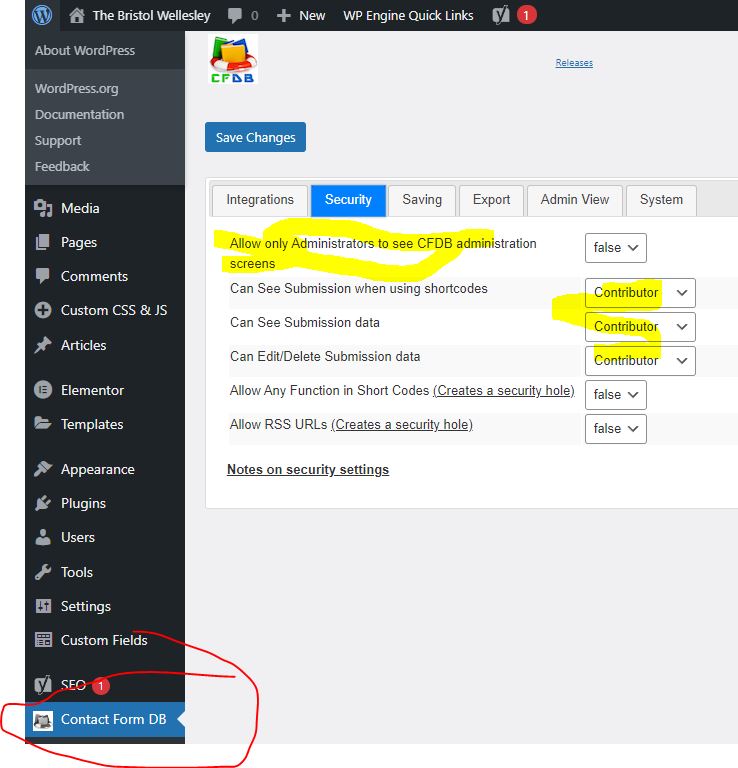This screenshot has width=738, height=768.
Task: Open role dropdown for Can Edit/Delete Submission data
Action: point(640,361)
